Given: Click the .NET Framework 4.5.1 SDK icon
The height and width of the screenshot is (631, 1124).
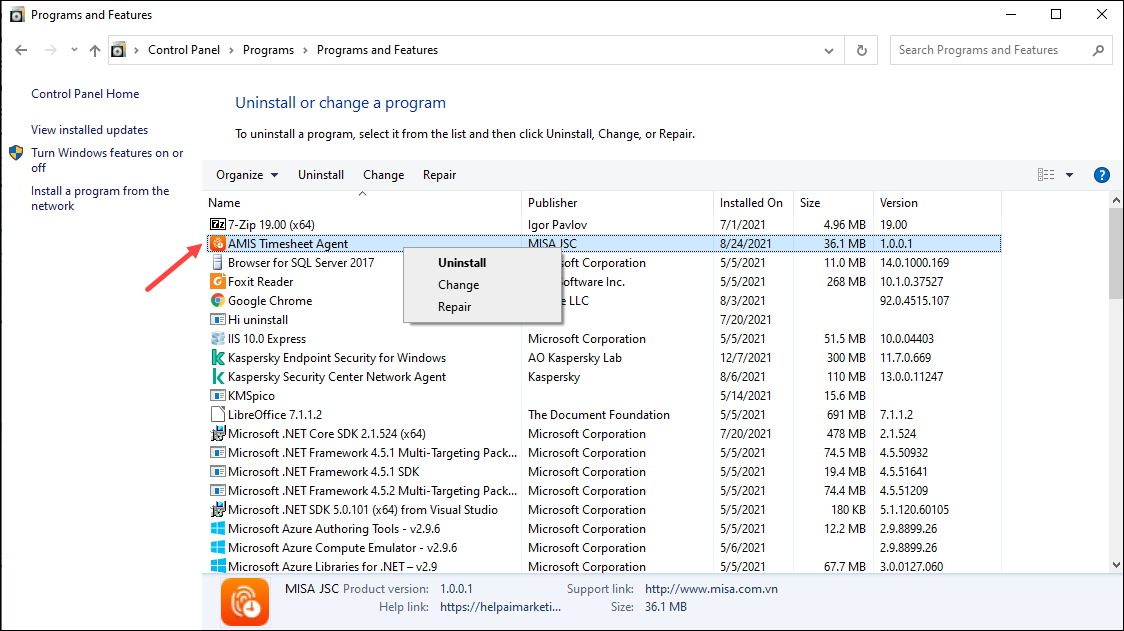Looking at the screenshot, I should pos(218,472).
